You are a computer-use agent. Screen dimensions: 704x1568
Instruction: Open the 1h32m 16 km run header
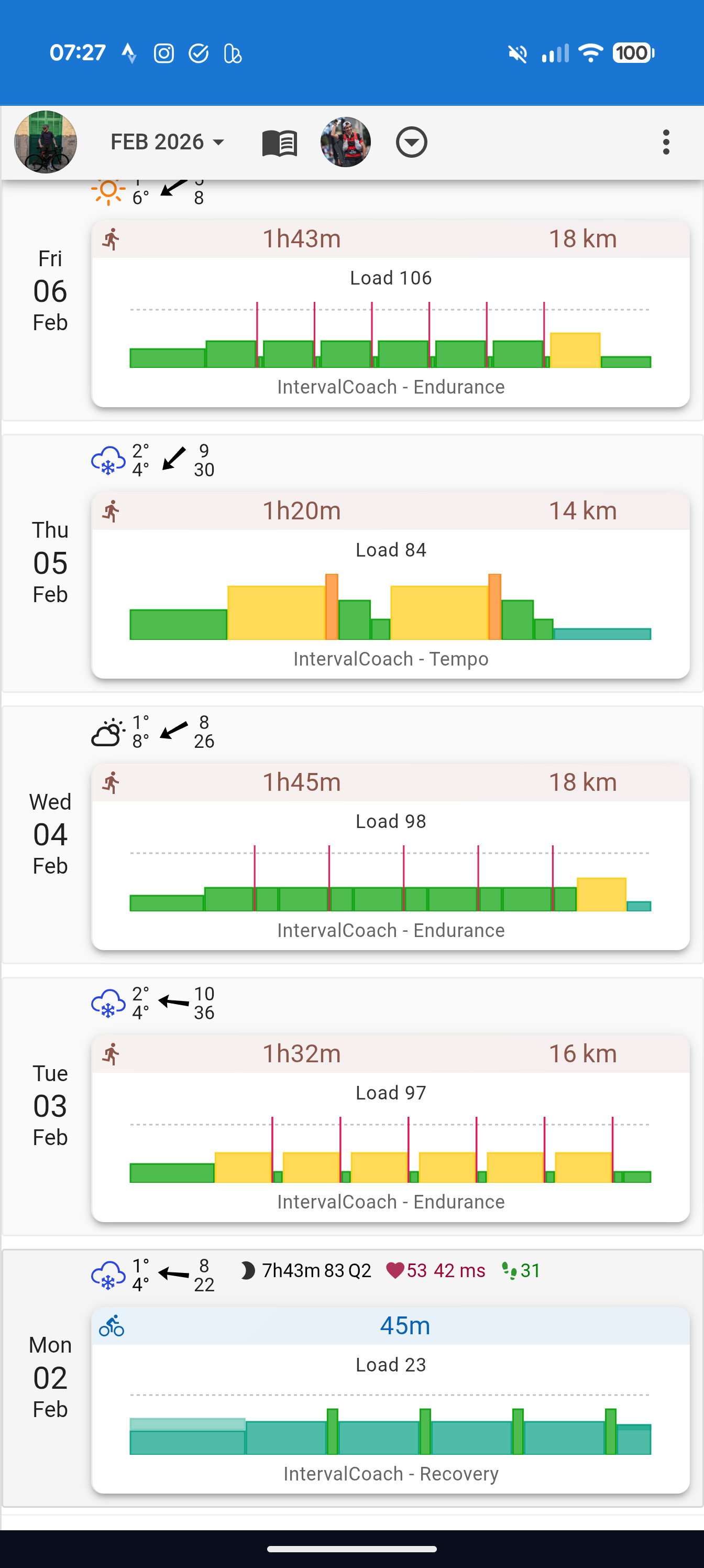click(391, 1054)
